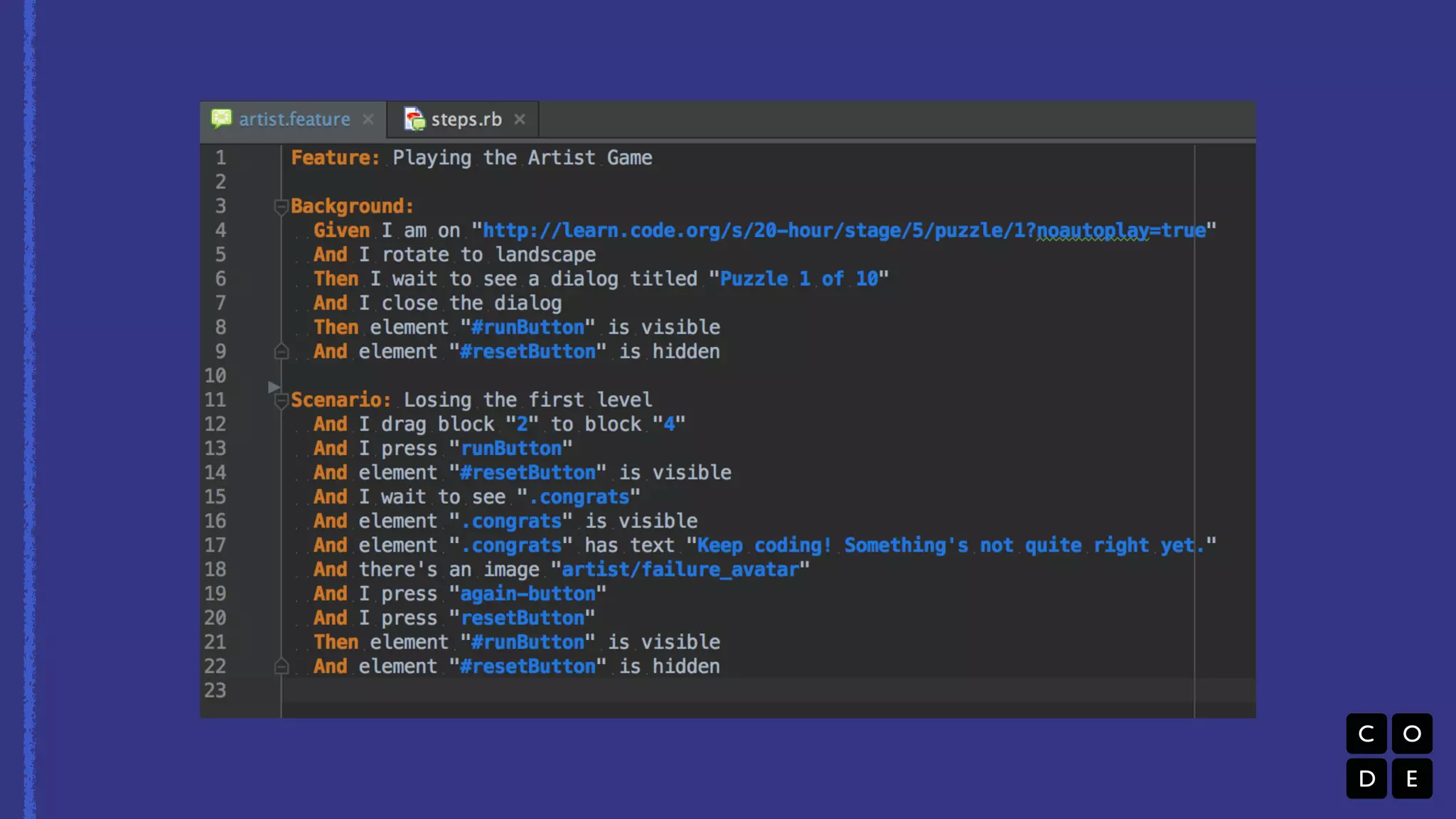This screenshot has width=1456, height=819.
Task: Click '.congrats' on line 15
Action: (x=579, y=497)
